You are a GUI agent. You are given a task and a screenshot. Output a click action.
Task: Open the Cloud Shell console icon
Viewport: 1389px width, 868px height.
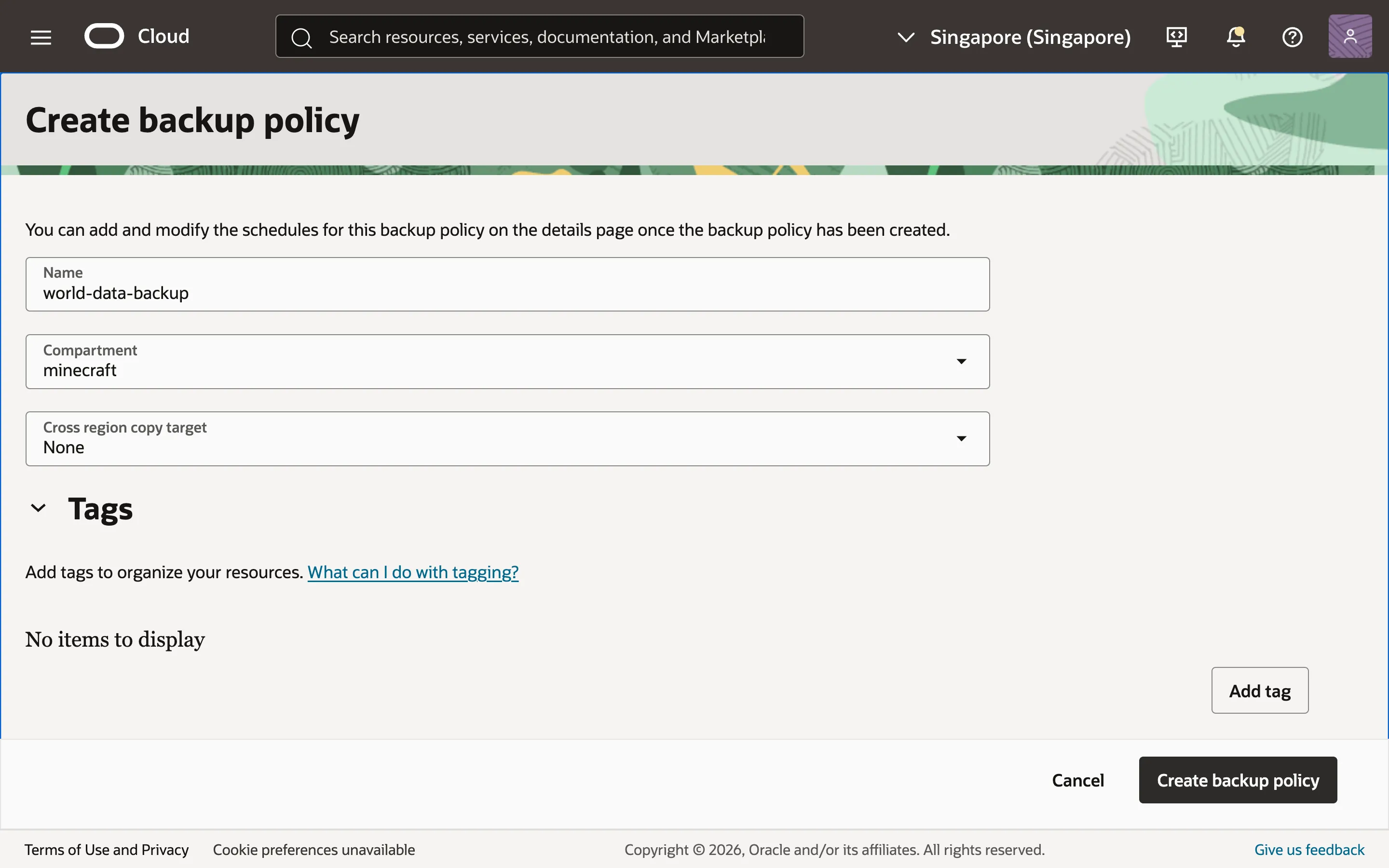tap(1176, 37)
